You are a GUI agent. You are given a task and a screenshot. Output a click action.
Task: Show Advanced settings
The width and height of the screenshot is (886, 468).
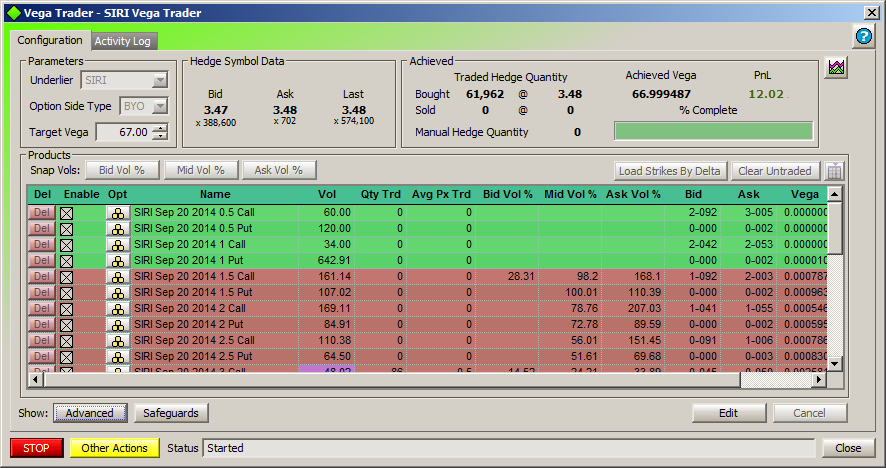click(x=90, y=413)
